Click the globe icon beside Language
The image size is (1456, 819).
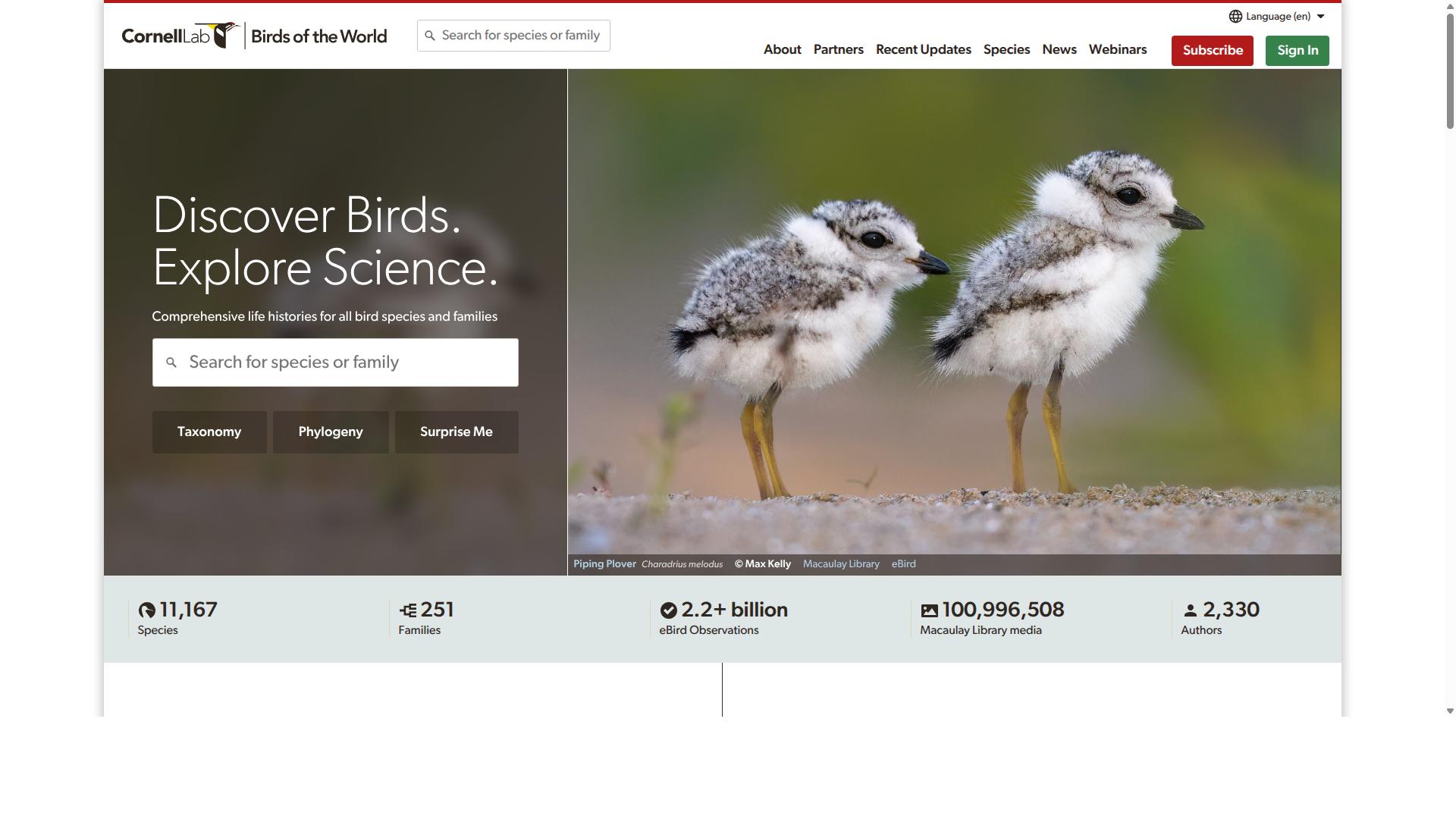[1235, 16]
